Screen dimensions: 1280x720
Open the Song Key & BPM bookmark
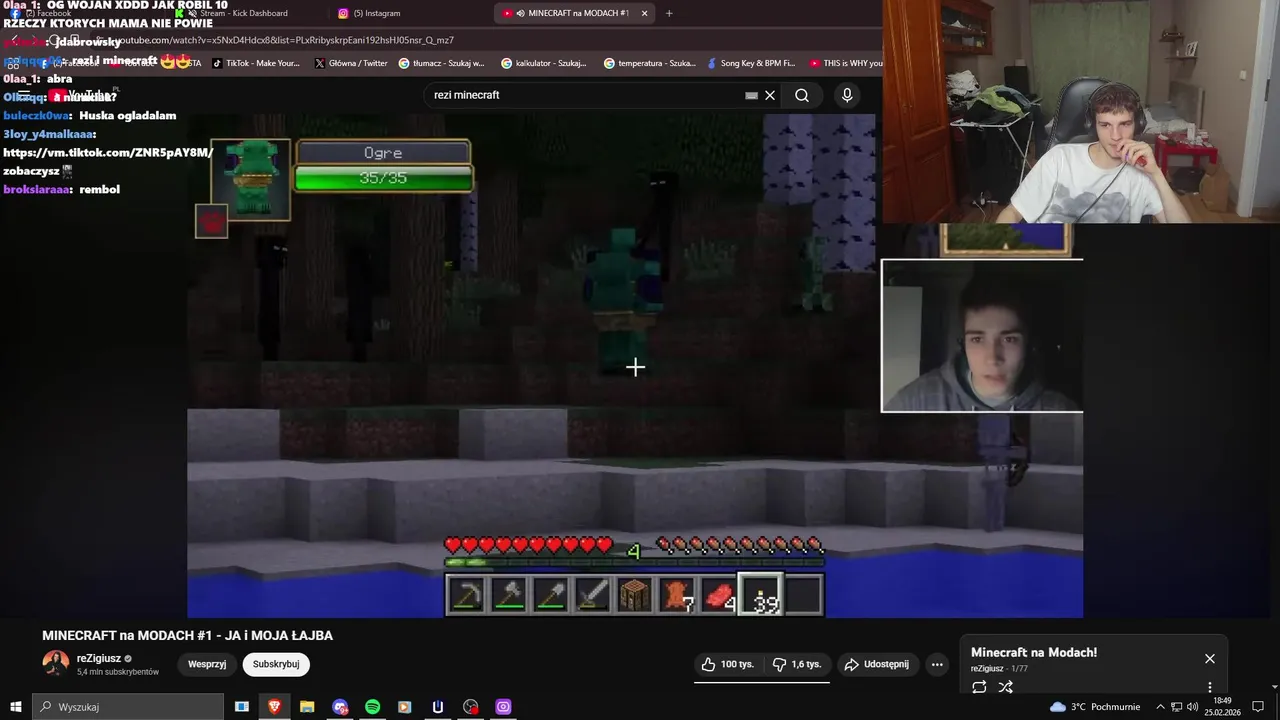click(x=751, y=63)
